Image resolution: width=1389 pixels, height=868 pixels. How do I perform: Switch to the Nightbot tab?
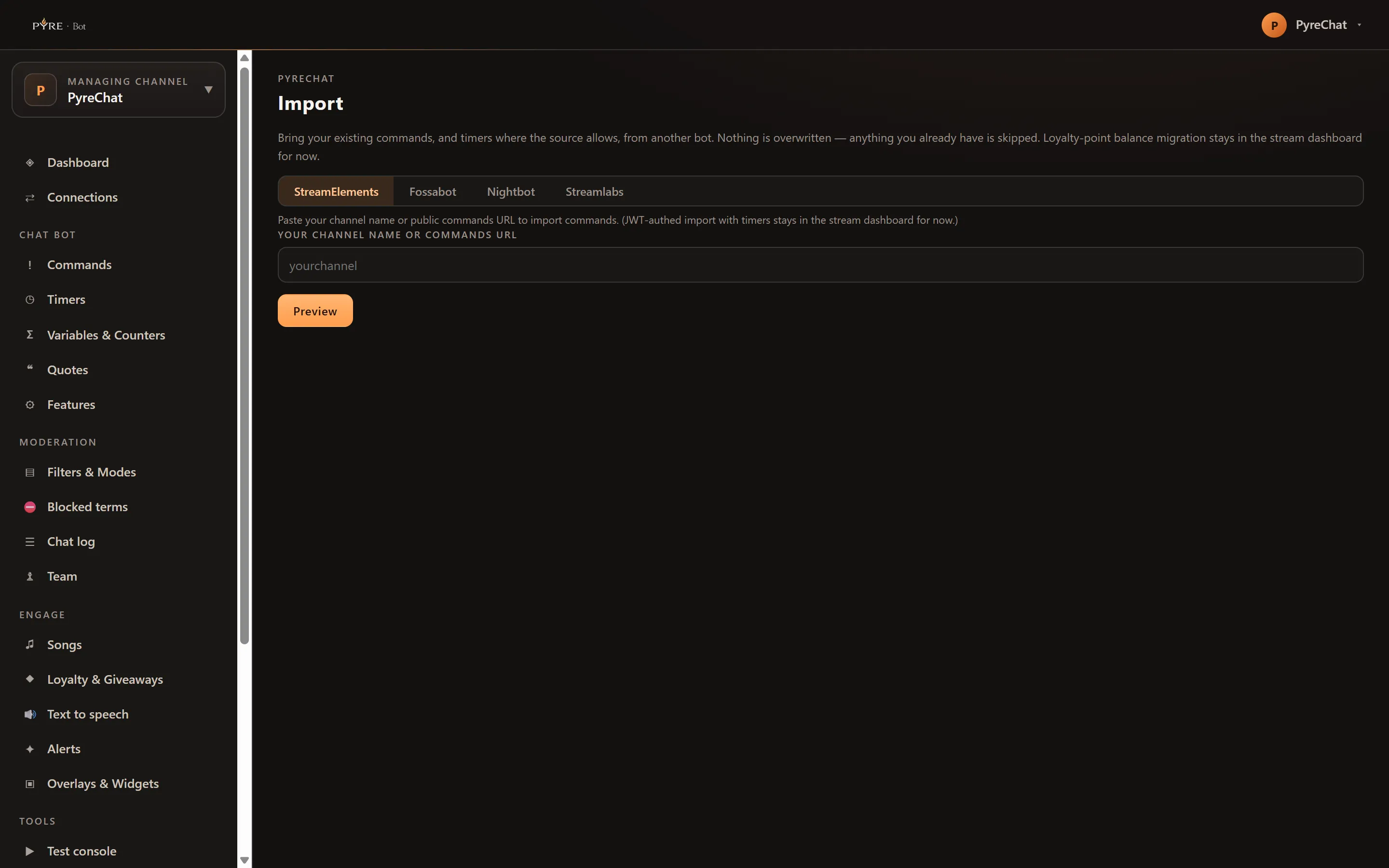click(x=511, y=192)
